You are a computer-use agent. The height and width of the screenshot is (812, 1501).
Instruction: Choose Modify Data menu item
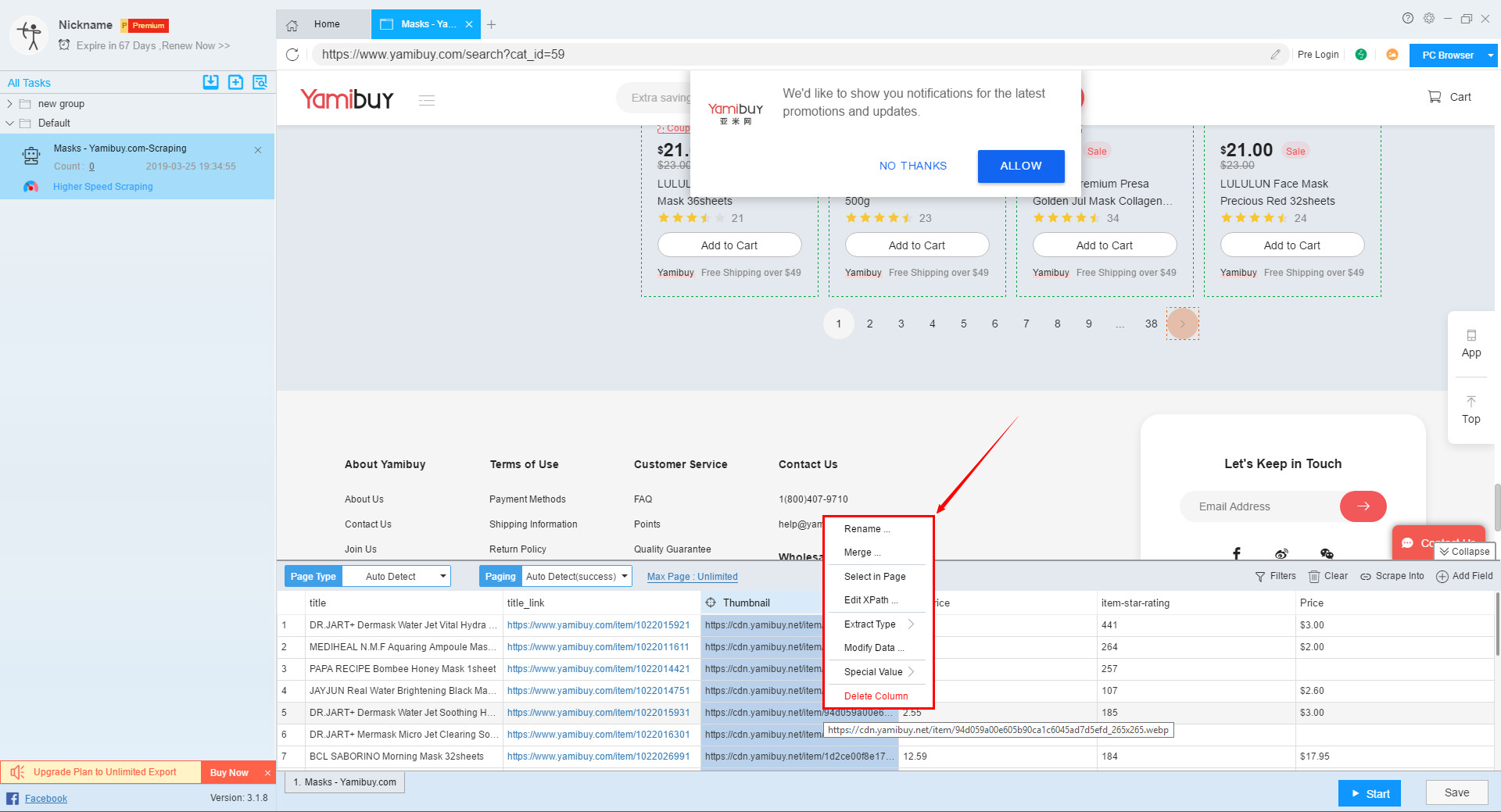pyautogui.click(x=874, y=648)
